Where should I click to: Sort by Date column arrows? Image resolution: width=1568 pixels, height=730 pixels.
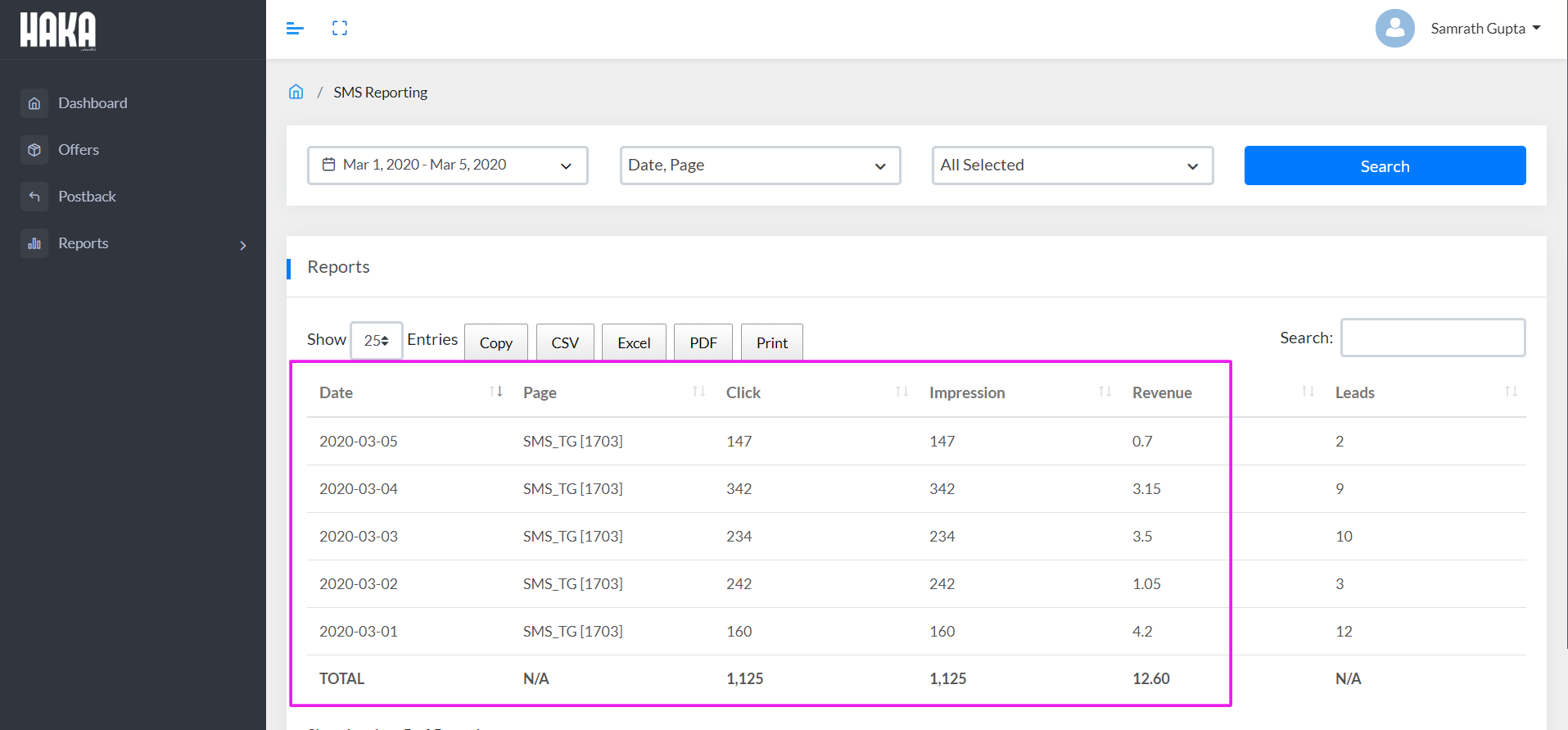496,392
